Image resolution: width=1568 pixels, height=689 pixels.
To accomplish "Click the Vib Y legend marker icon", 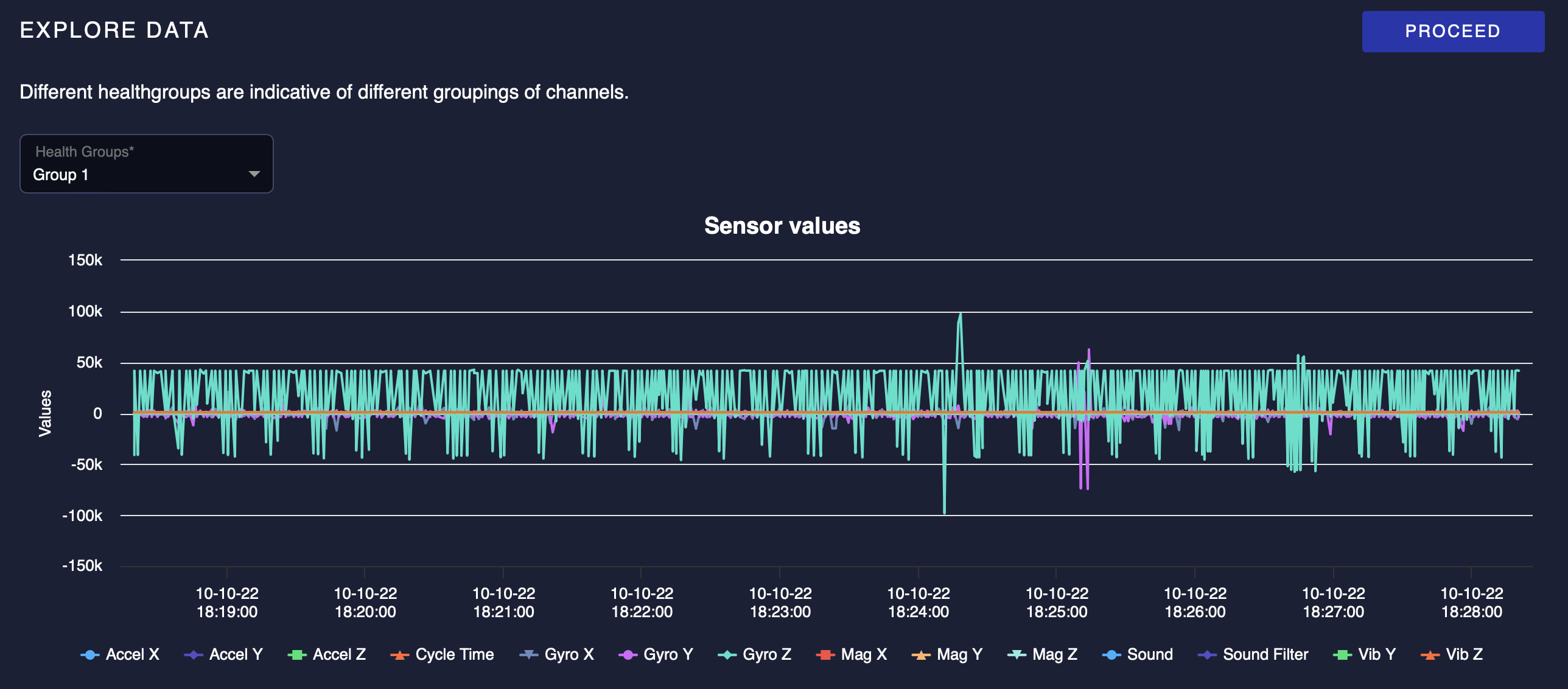I will pos(1342,655).
